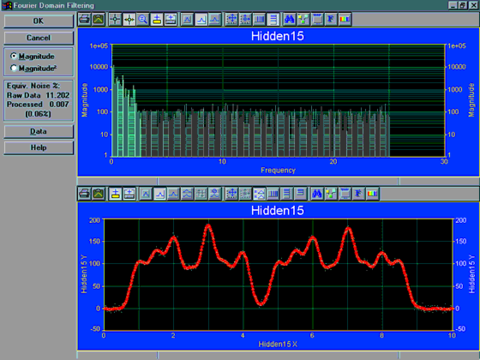Click the OK button
Screen dimensions: 480x360
click(x=39, y=21)
